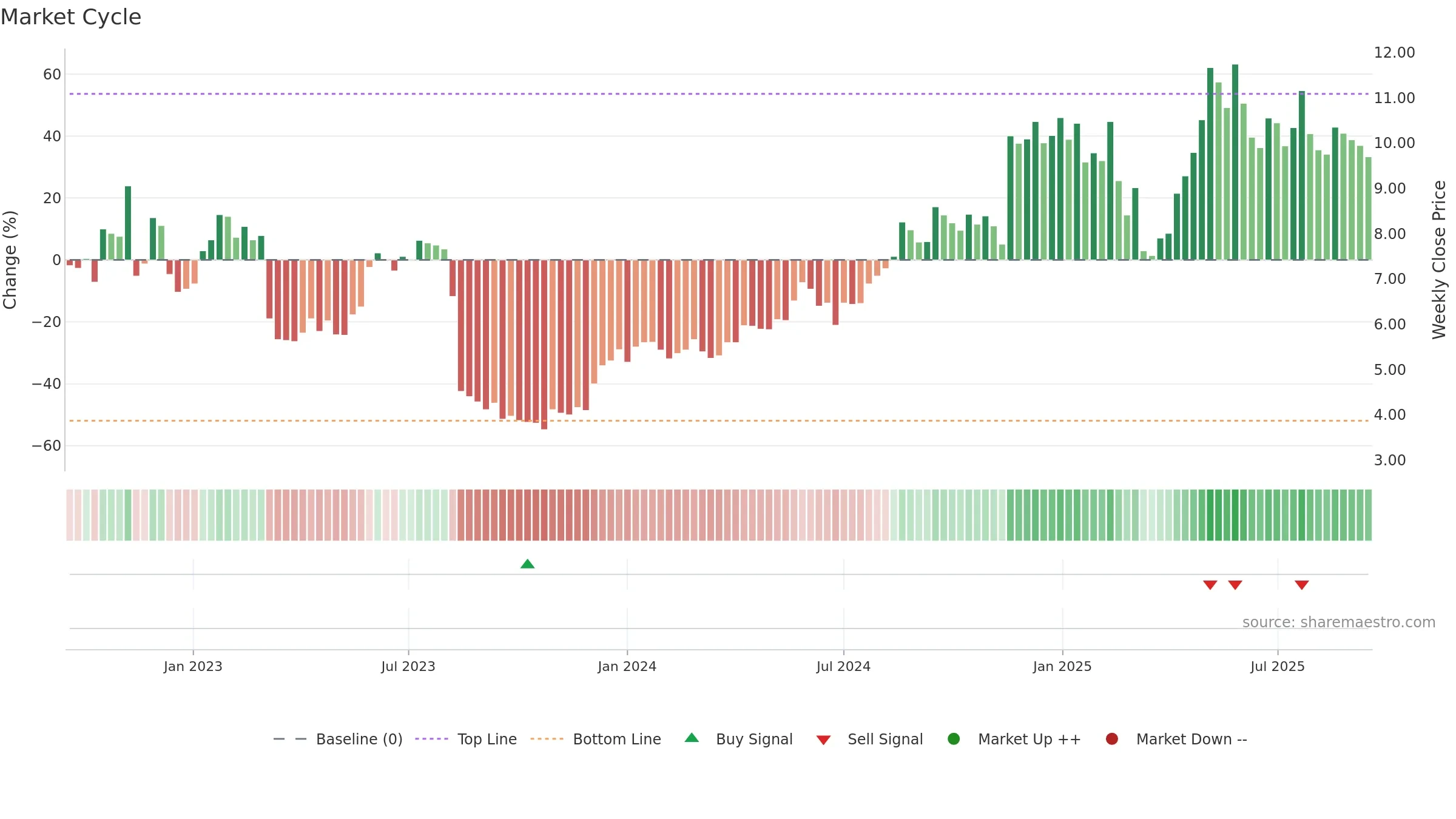Click the Jan 2023 axis label
The width and height of the screenshot is (1456, 819).
[x=193, y=666]
